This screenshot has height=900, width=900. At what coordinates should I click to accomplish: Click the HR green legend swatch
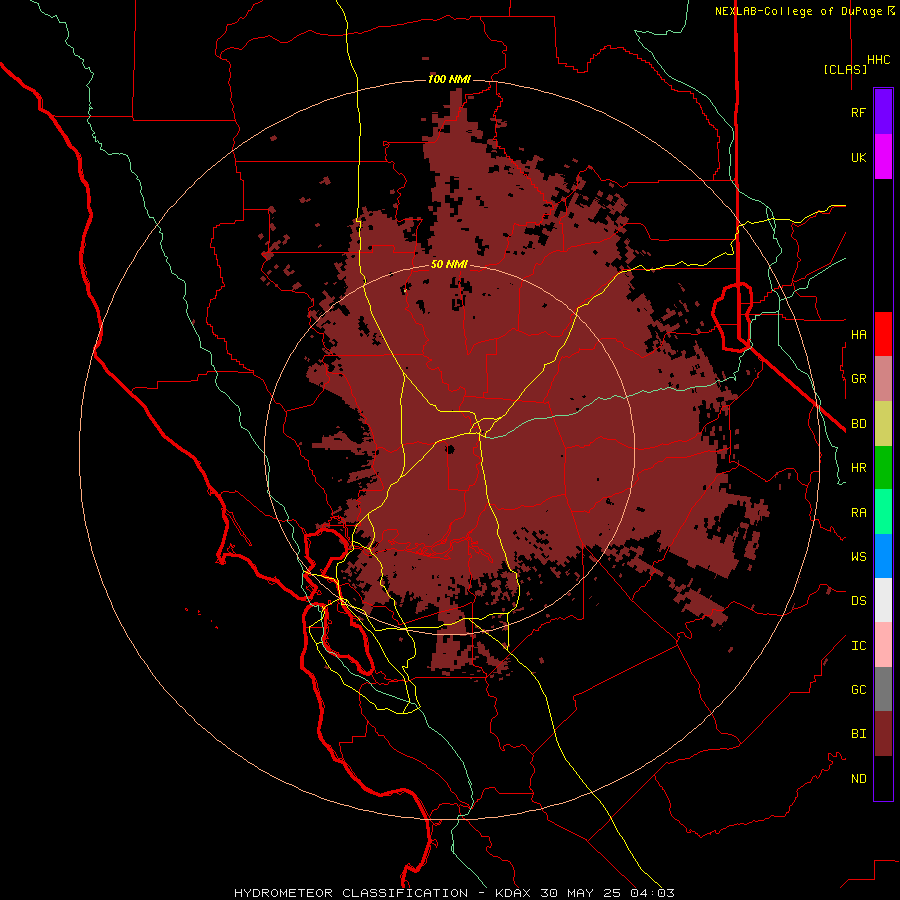click(x=883, y=467)
